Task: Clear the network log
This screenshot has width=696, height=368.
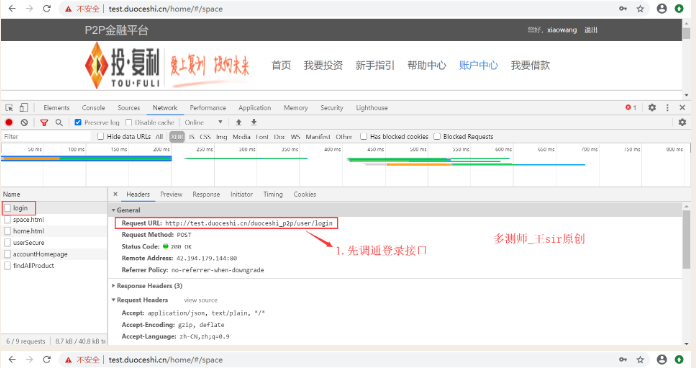Action: (x=24, y=122)
